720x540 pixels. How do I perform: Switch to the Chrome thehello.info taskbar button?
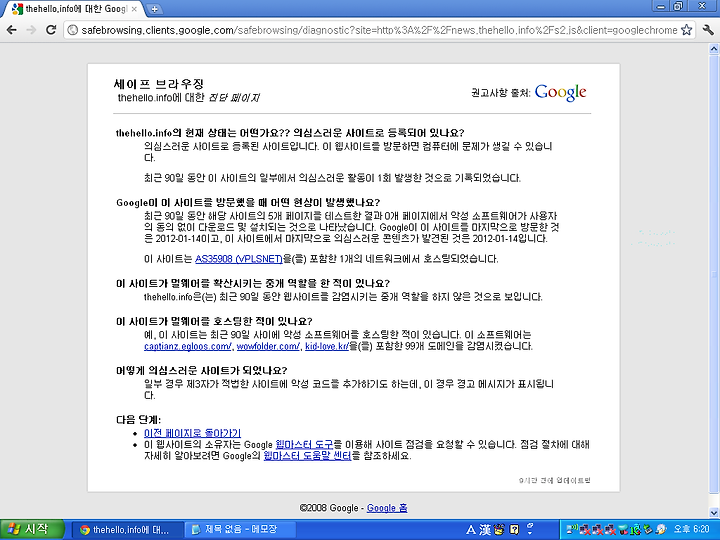point(129,529)
